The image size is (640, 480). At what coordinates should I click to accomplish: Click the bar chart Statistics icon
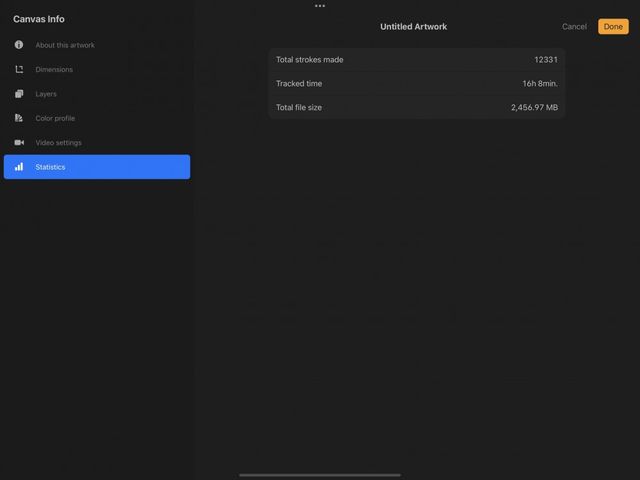click(x=19, y=167)
